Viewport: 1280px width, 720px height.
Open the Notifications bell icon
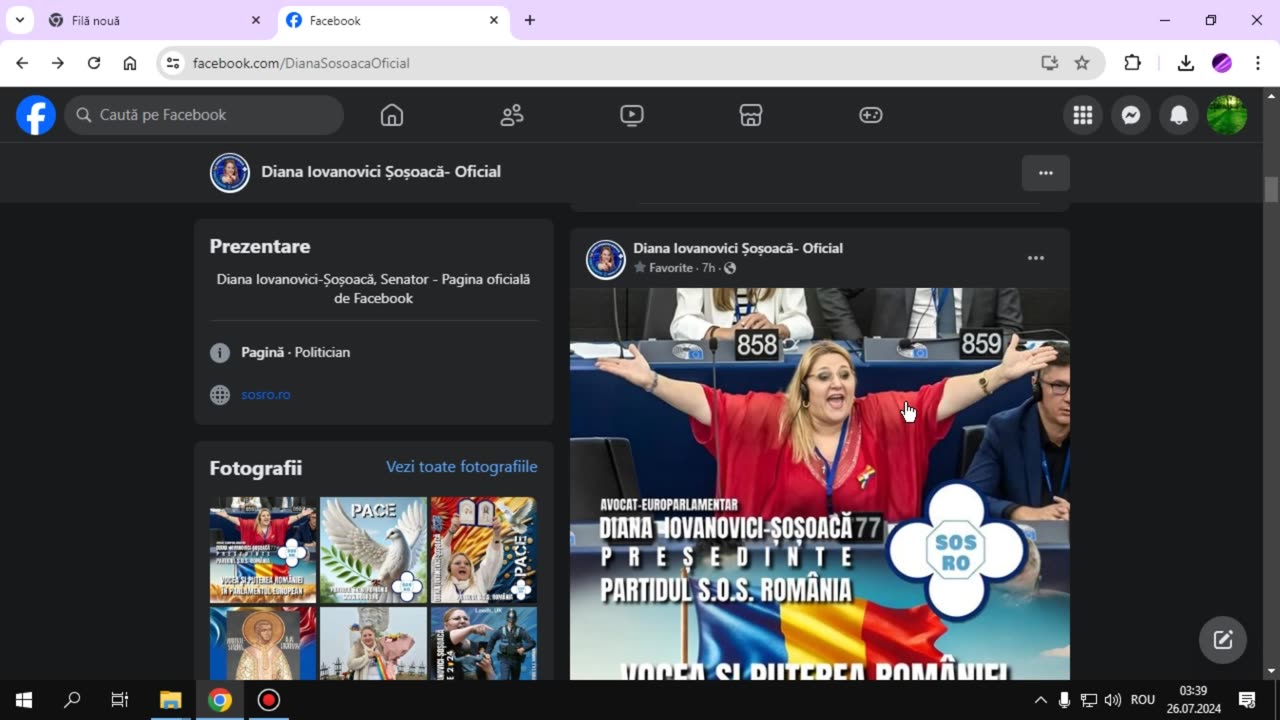pyautogui.click(x=1179, y=115)
